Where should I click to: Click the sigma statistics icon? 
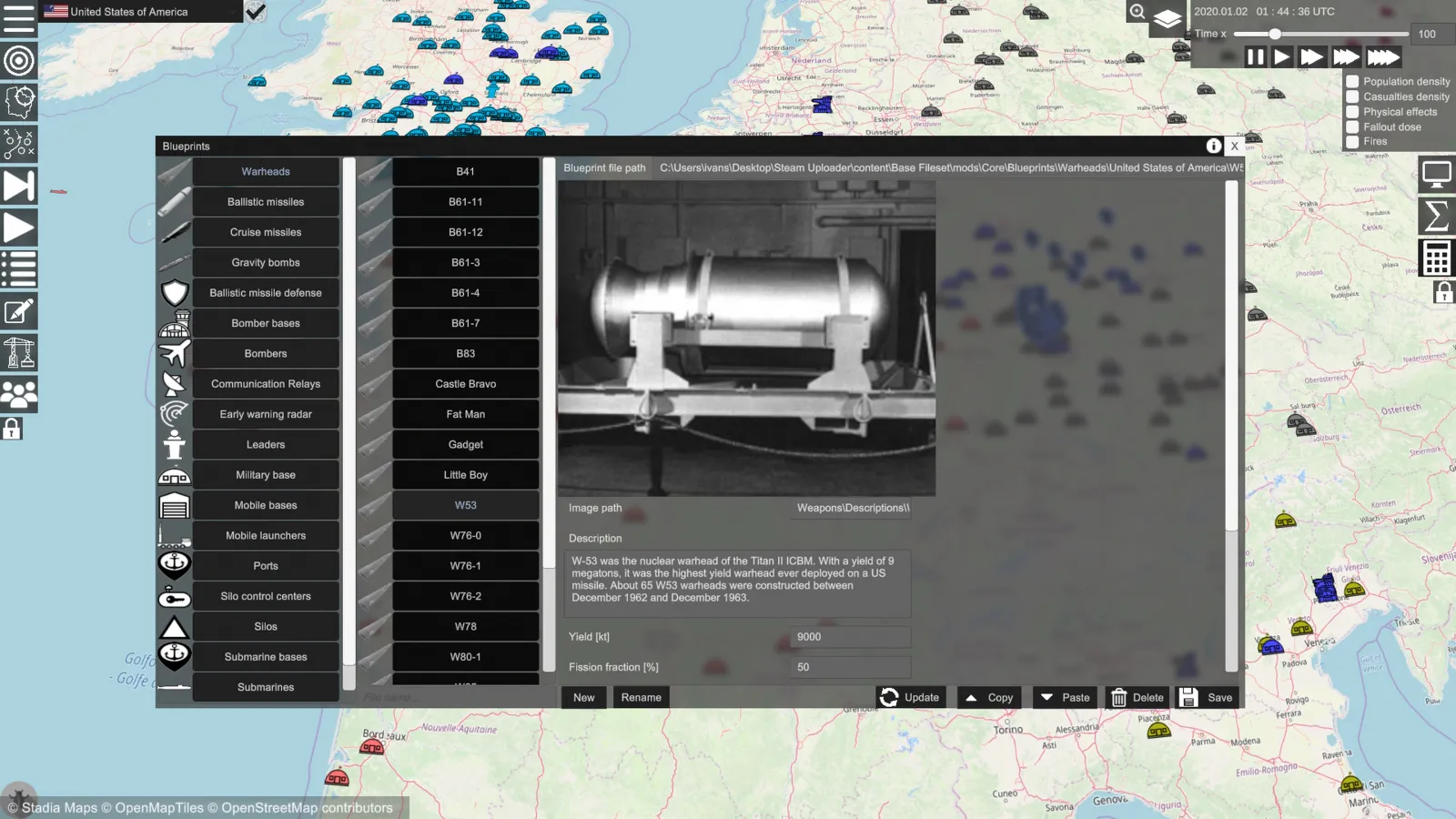coord(1436,217)
